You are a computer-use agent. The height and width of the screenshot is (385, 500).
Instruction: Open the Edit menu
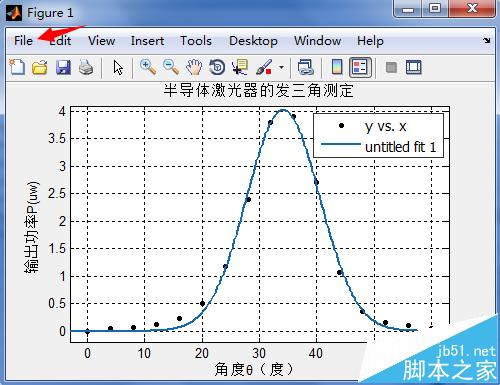click(x=60, y=41)
